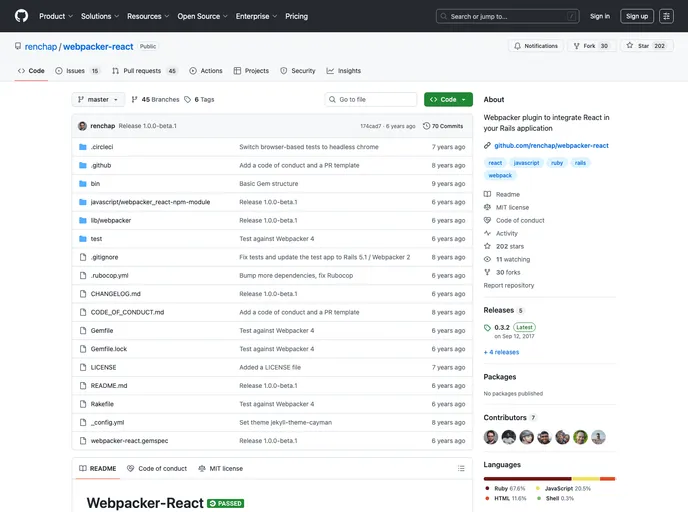
Task: Select the last contributor avatar
Action: point(598,437)
